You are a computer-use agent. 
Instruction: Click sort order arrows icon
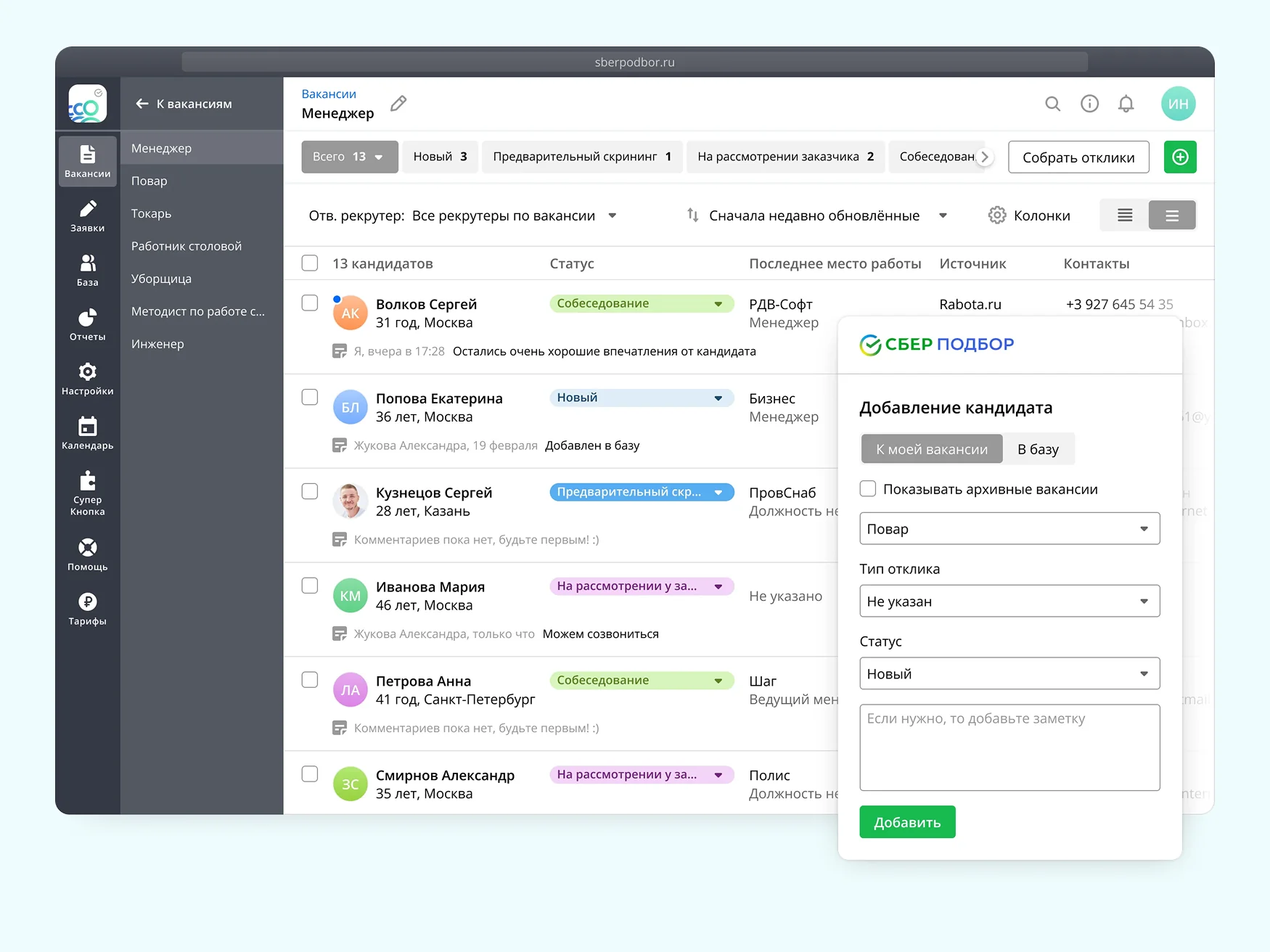click(692, 216)
